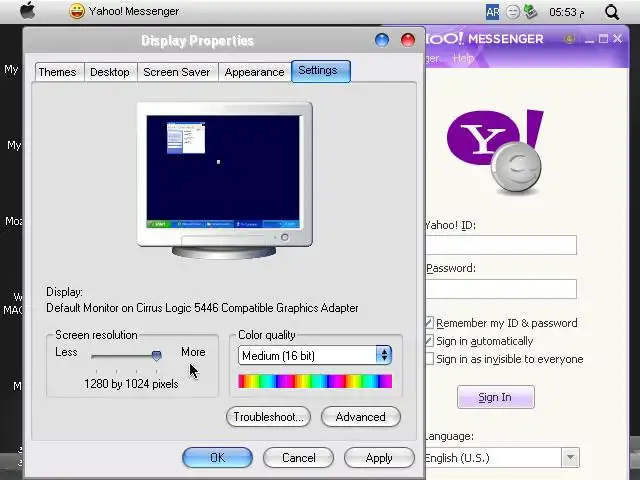This screenshot has height=480, width=640.
Task: Click the Troubleshoot... button
Action: click(268, 417)
